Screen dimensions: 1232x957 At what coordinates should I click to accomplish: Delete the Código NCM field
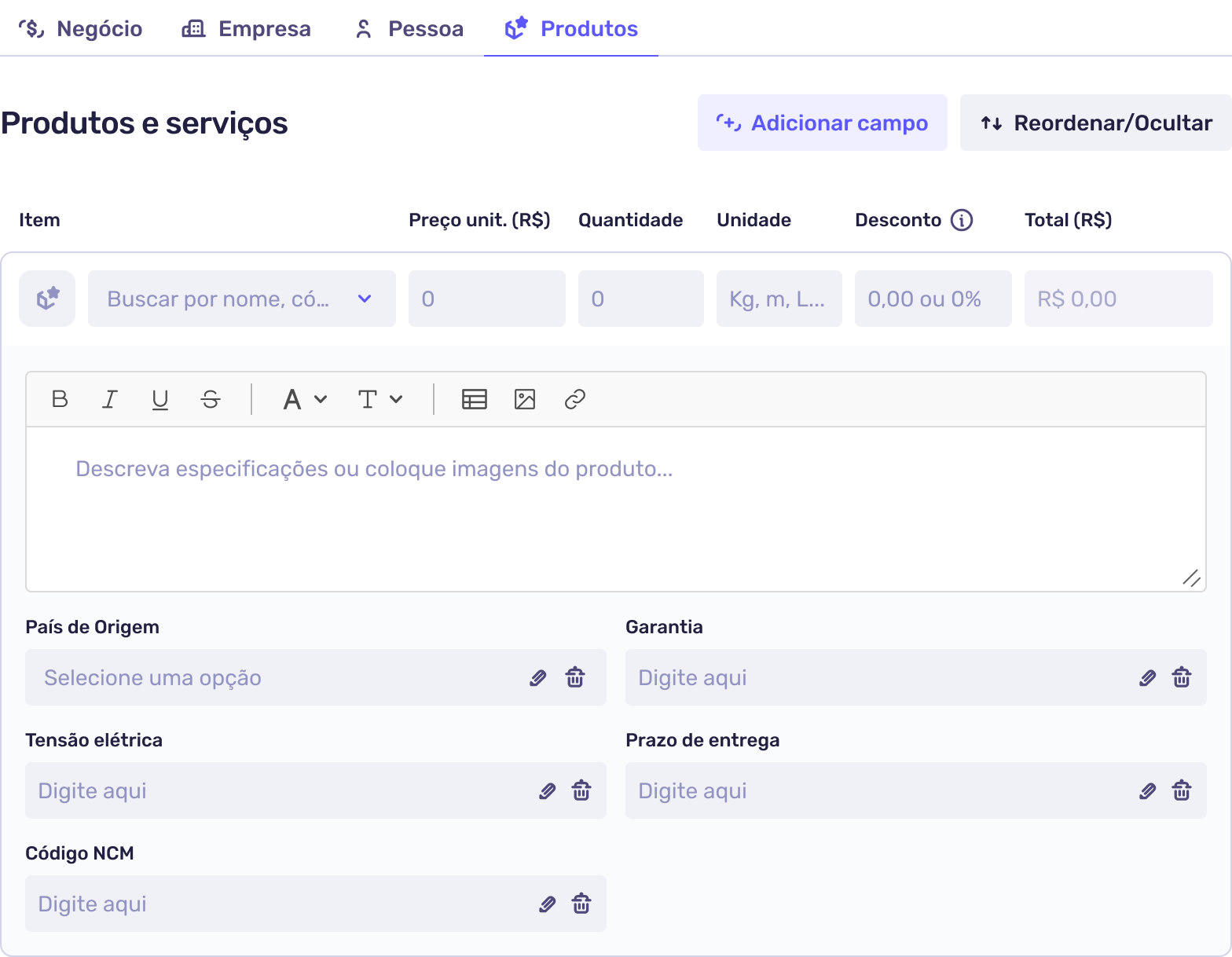click(581, 904)
